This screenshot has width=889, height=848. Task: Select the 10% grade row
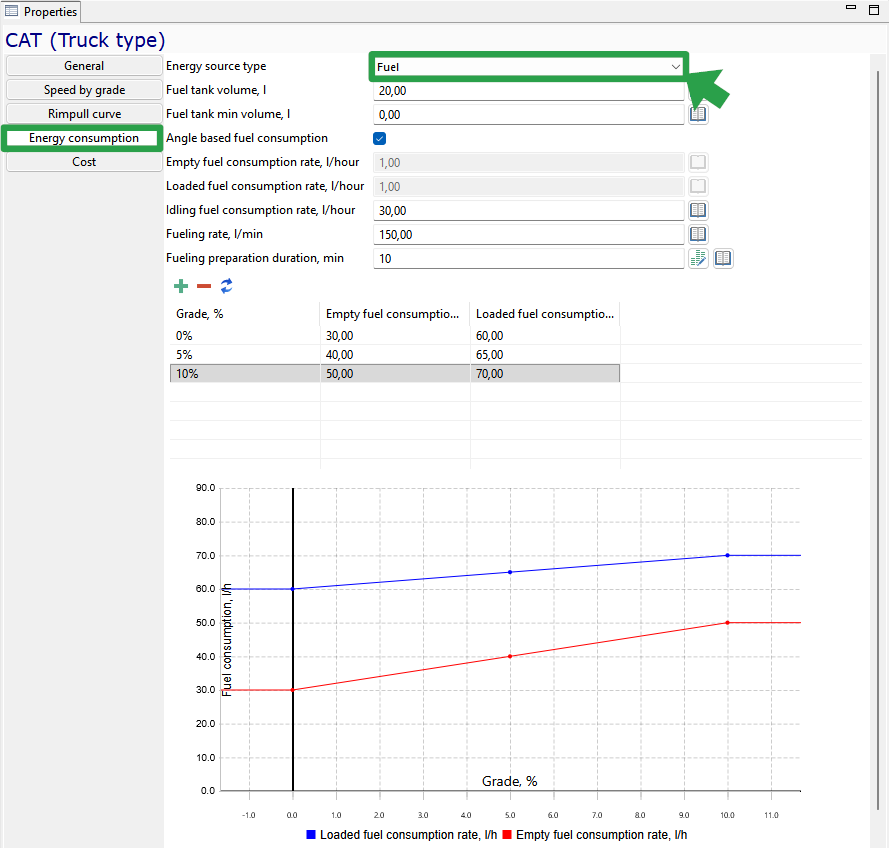[x=395, y=374]
